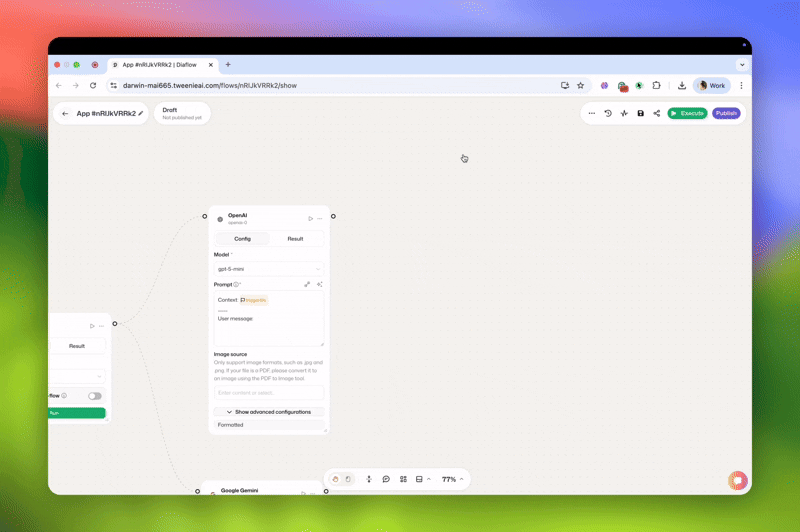This screenshot has width=800, height=532.
Task: Click AI sparkle icon beside Prompt
Action: point(319,284)
